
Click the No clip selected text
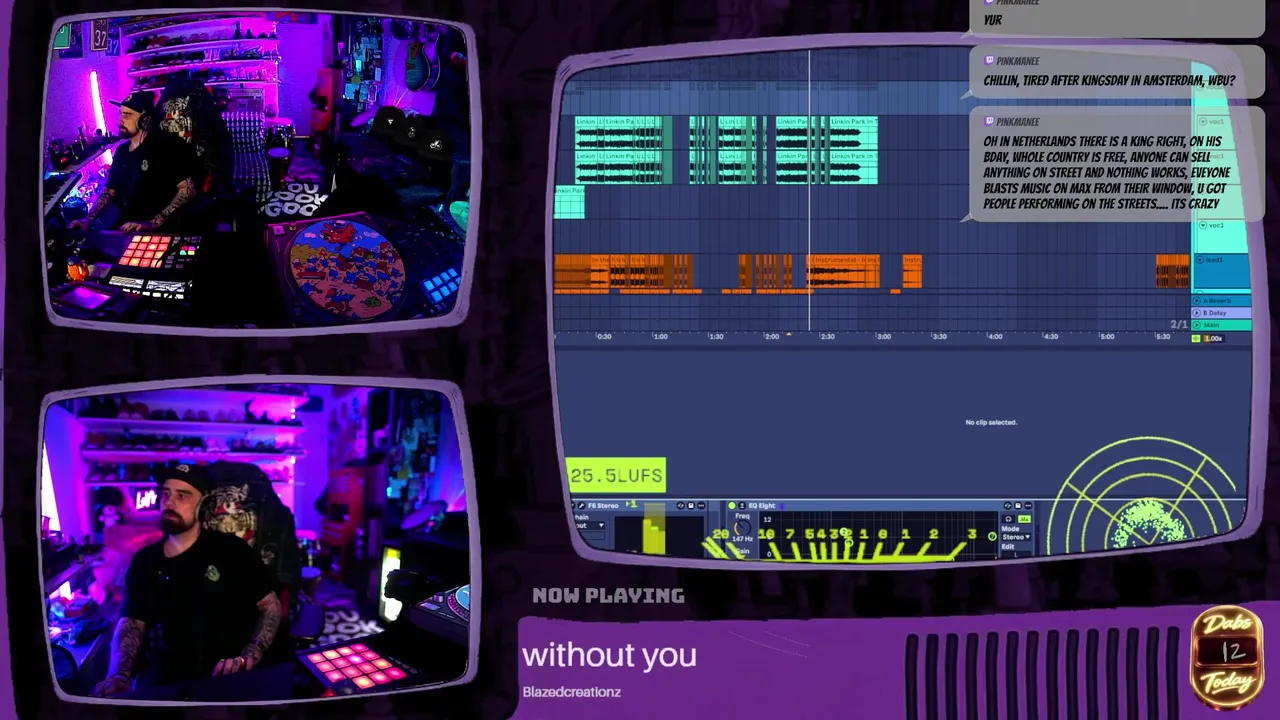click(991, 422)
